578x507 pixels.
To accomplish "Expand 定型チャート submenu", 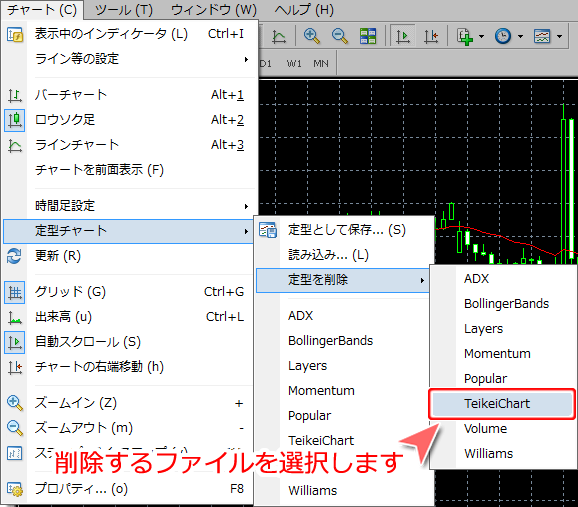I will 128,231.
